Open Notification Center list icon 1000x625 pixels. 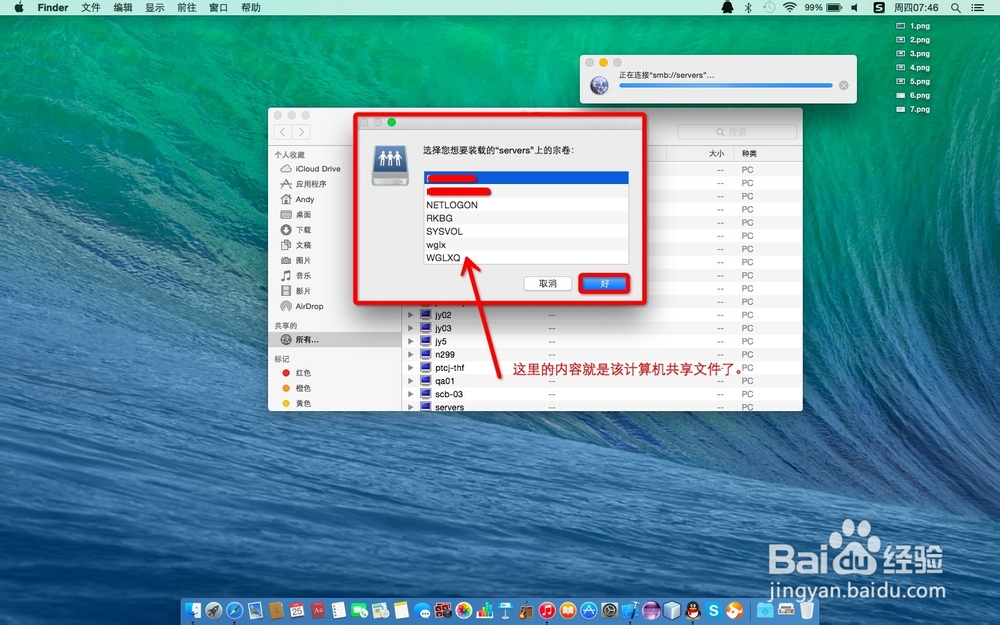coord(977,8)
